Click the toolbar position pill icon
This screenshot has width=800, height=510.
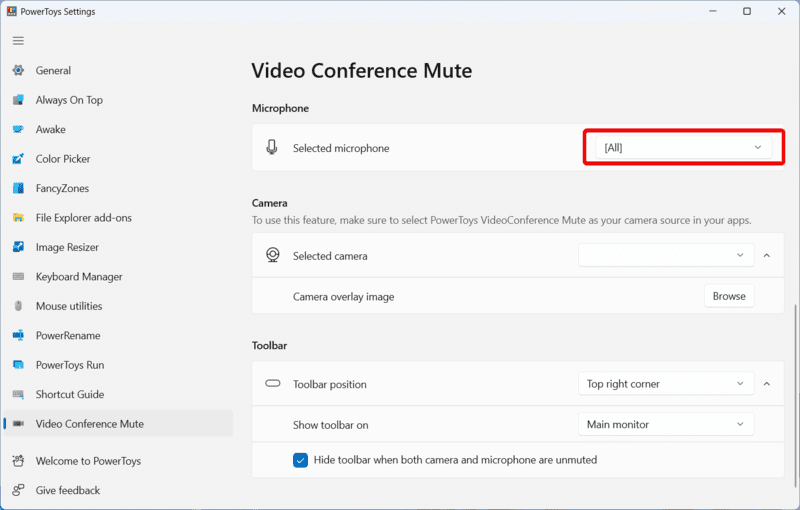(273, 383)
